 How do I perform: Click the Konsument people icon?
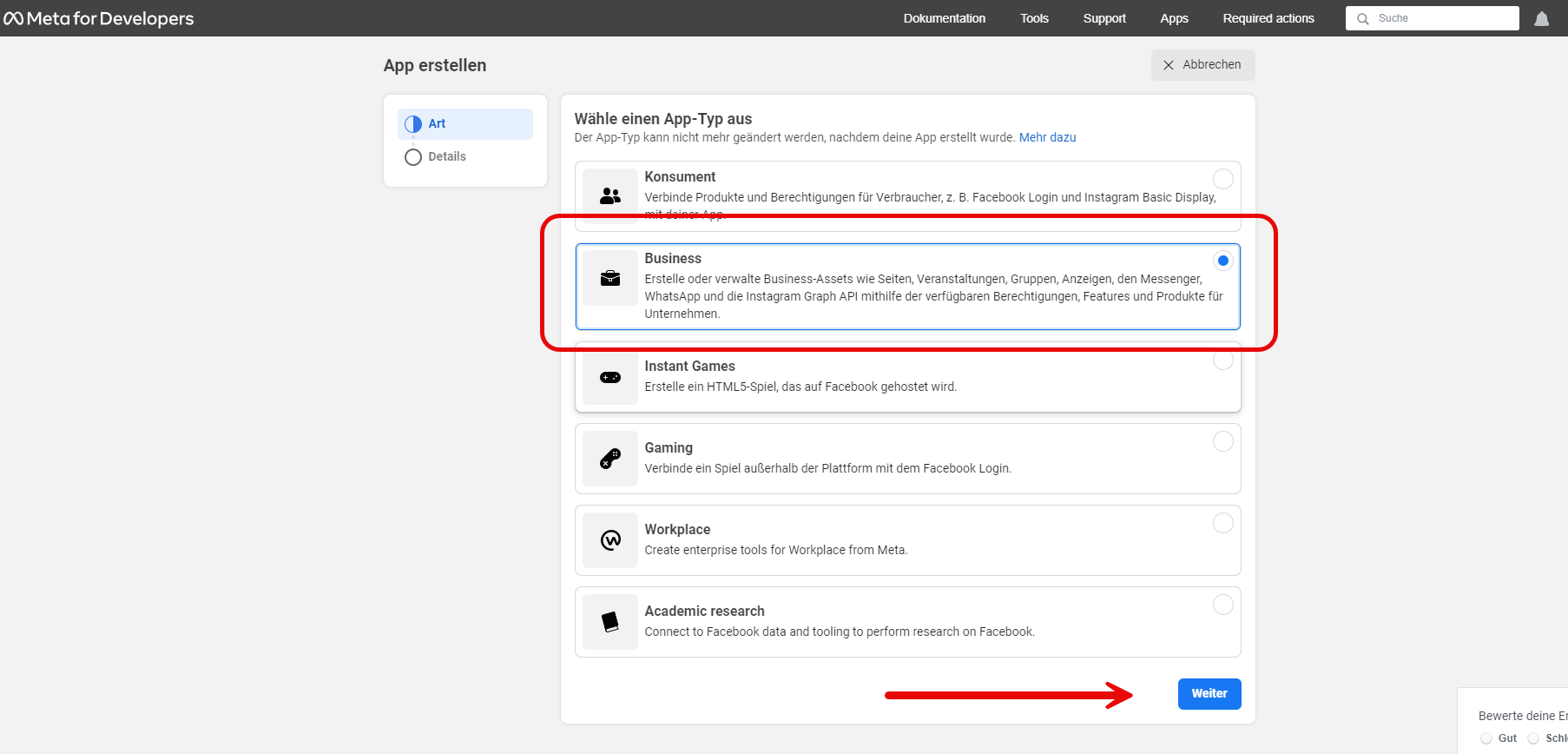pyautogui.click(x=610, y=196)
